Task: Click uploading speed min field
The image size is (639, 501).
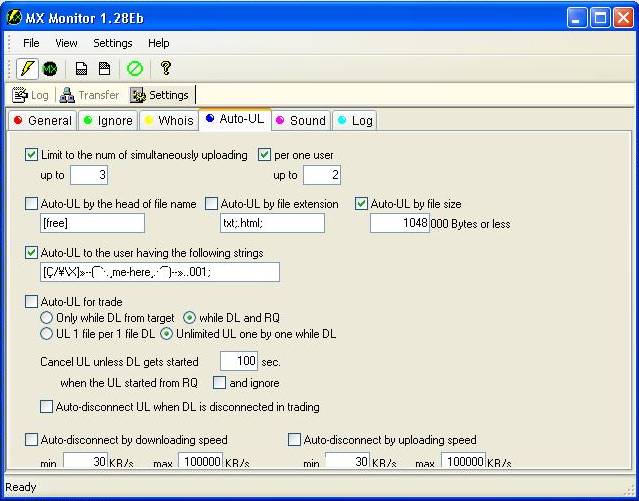Action: (348, 460)
